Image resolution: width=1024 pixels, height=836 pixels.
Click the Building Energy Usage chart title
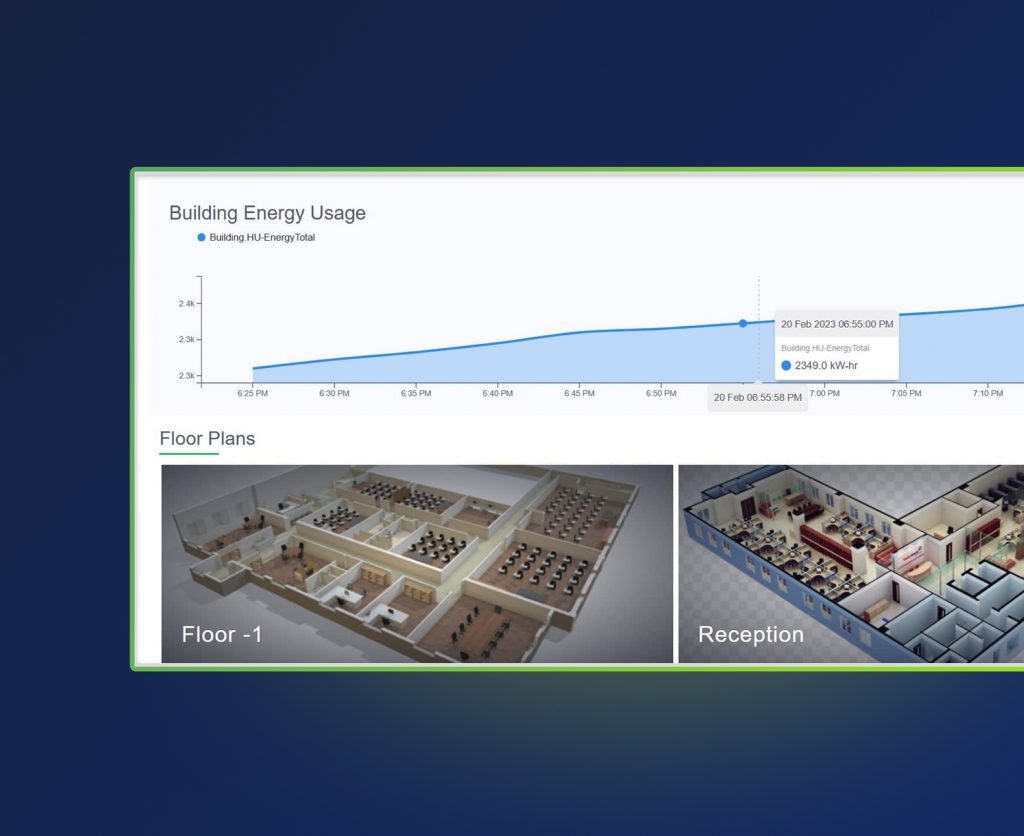pos(267,213)
